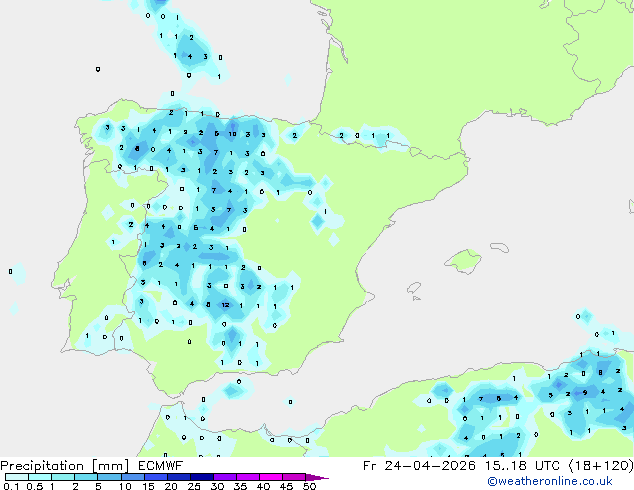Click the '[mm]' unit label

click(110, 466)
